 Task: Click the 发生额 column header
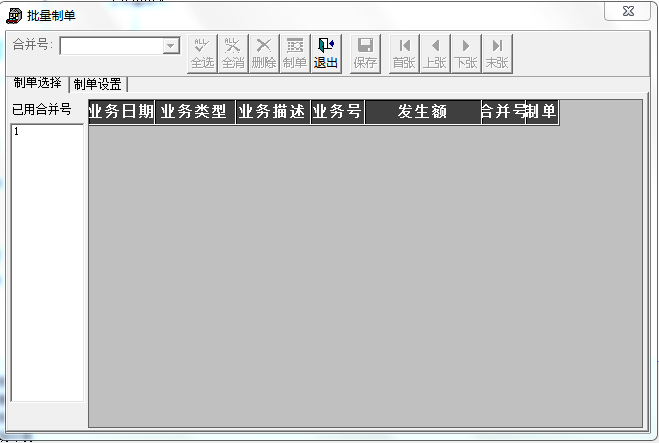point(423,112)
